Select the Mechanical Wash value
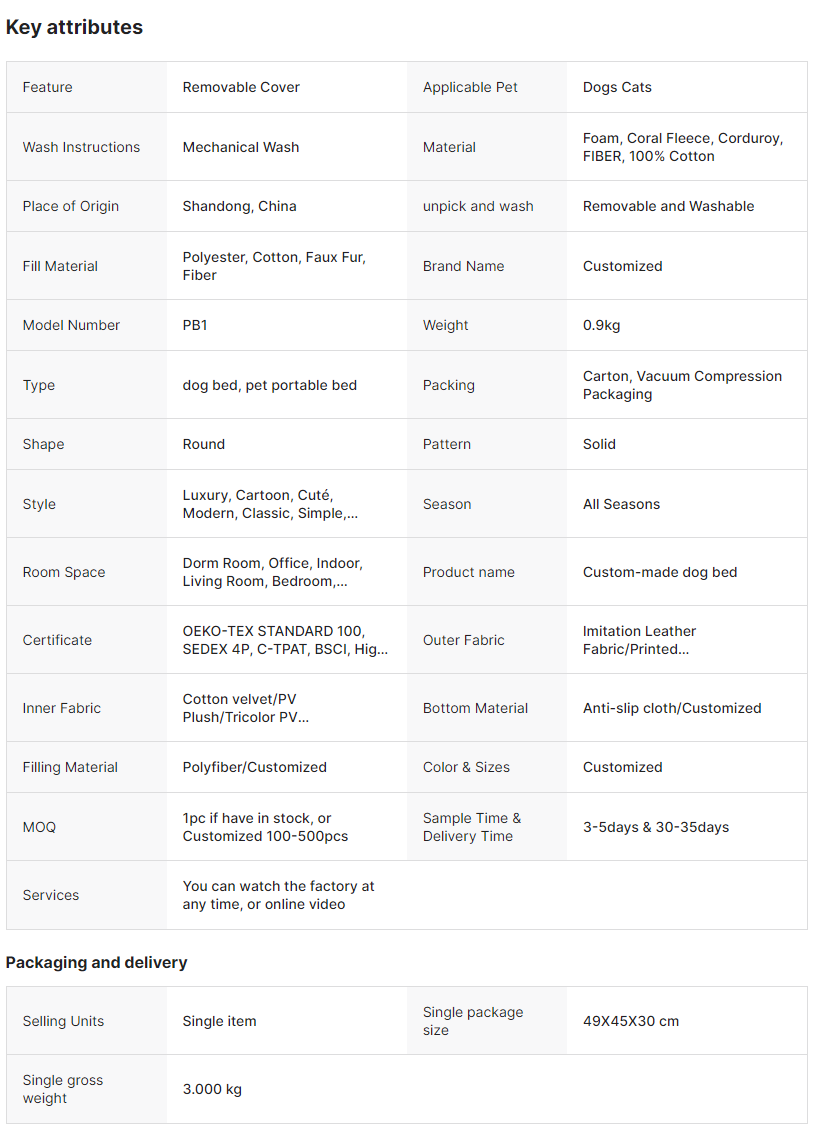Image resolution: width=818 pixels, height=1140 pixels. [x=241, y=147]
